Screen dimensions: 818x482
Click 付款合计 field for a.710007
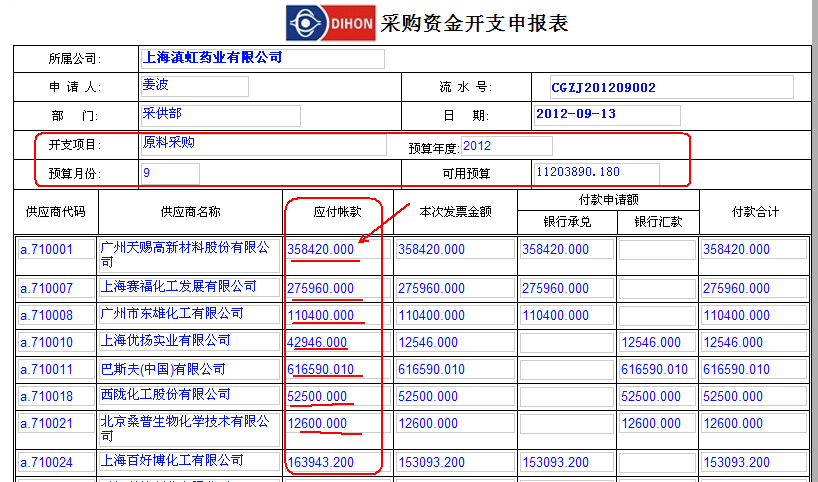(754, 288)
